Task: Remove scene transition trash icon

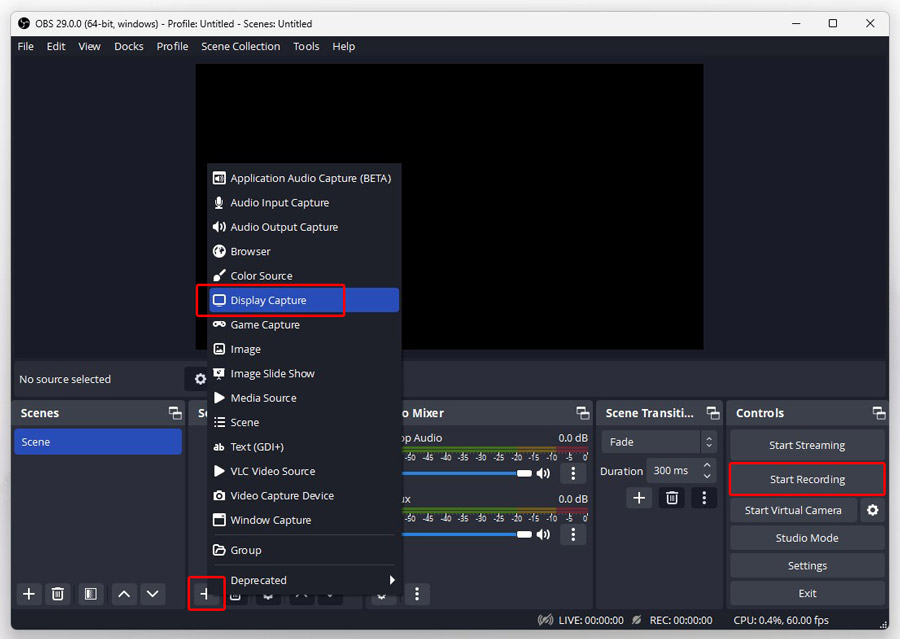Action: tap(672, 498)
